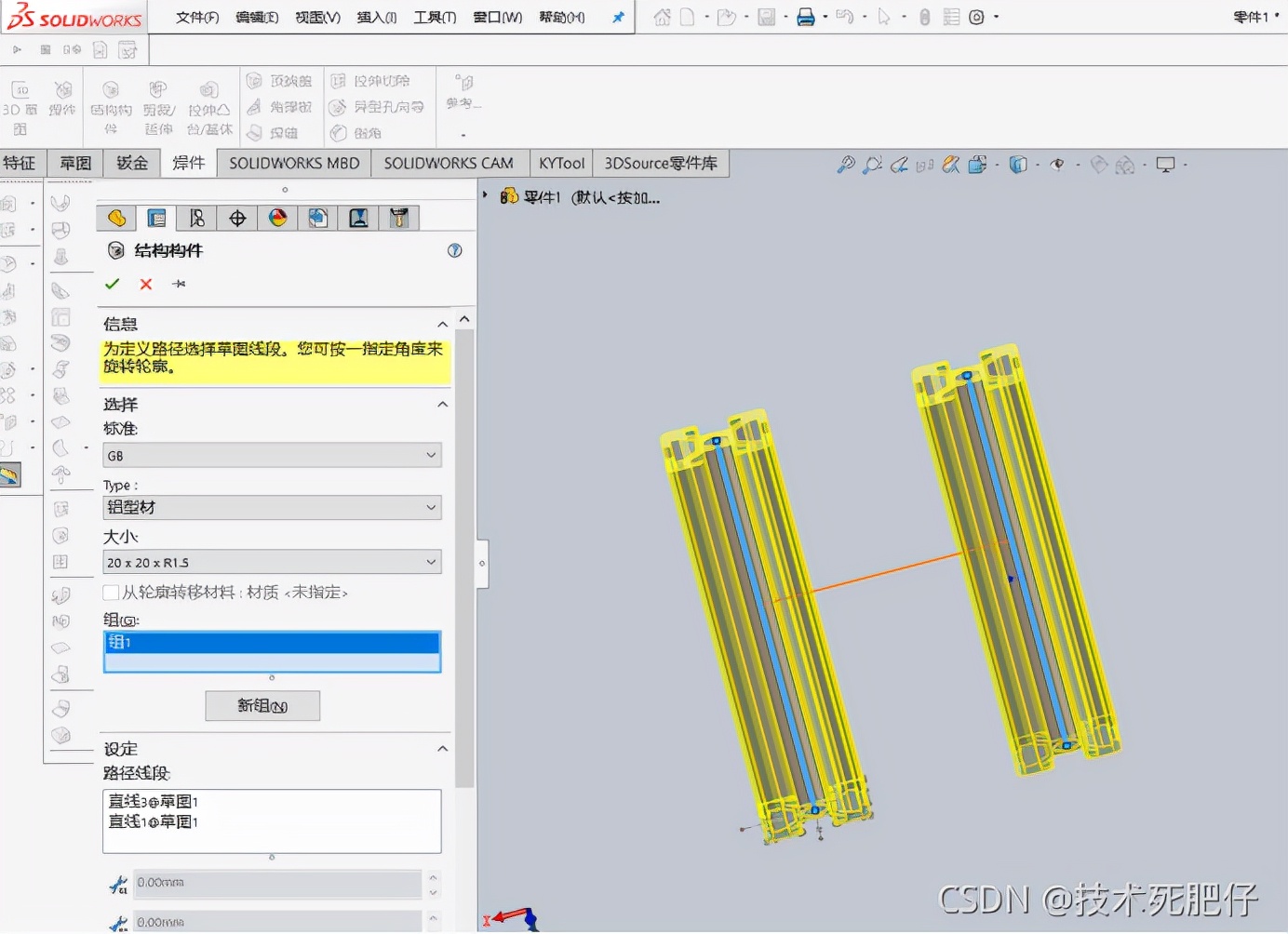Enable the transfer material from profile checkbox
The image size is (1288, 934).
[x=110, y=592]
